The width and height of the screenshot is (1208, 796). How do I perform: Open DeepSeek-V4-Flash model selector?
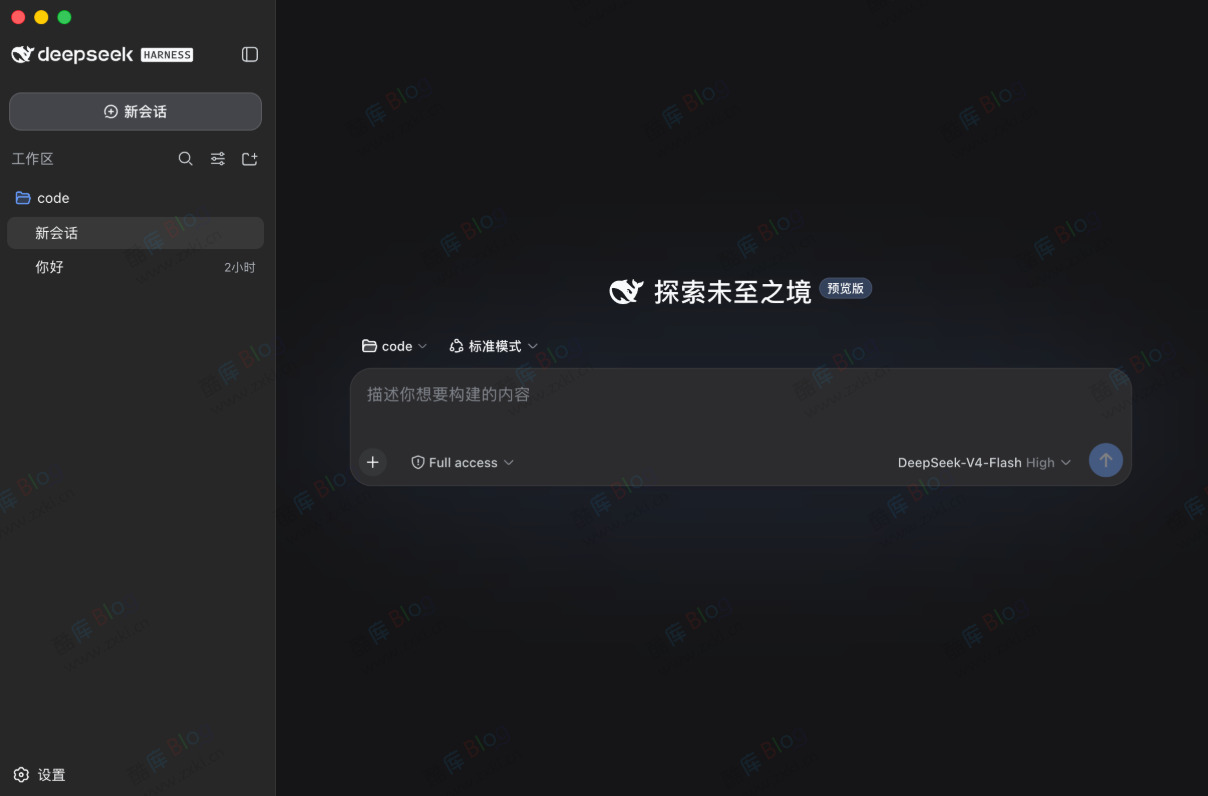(984, 462)
